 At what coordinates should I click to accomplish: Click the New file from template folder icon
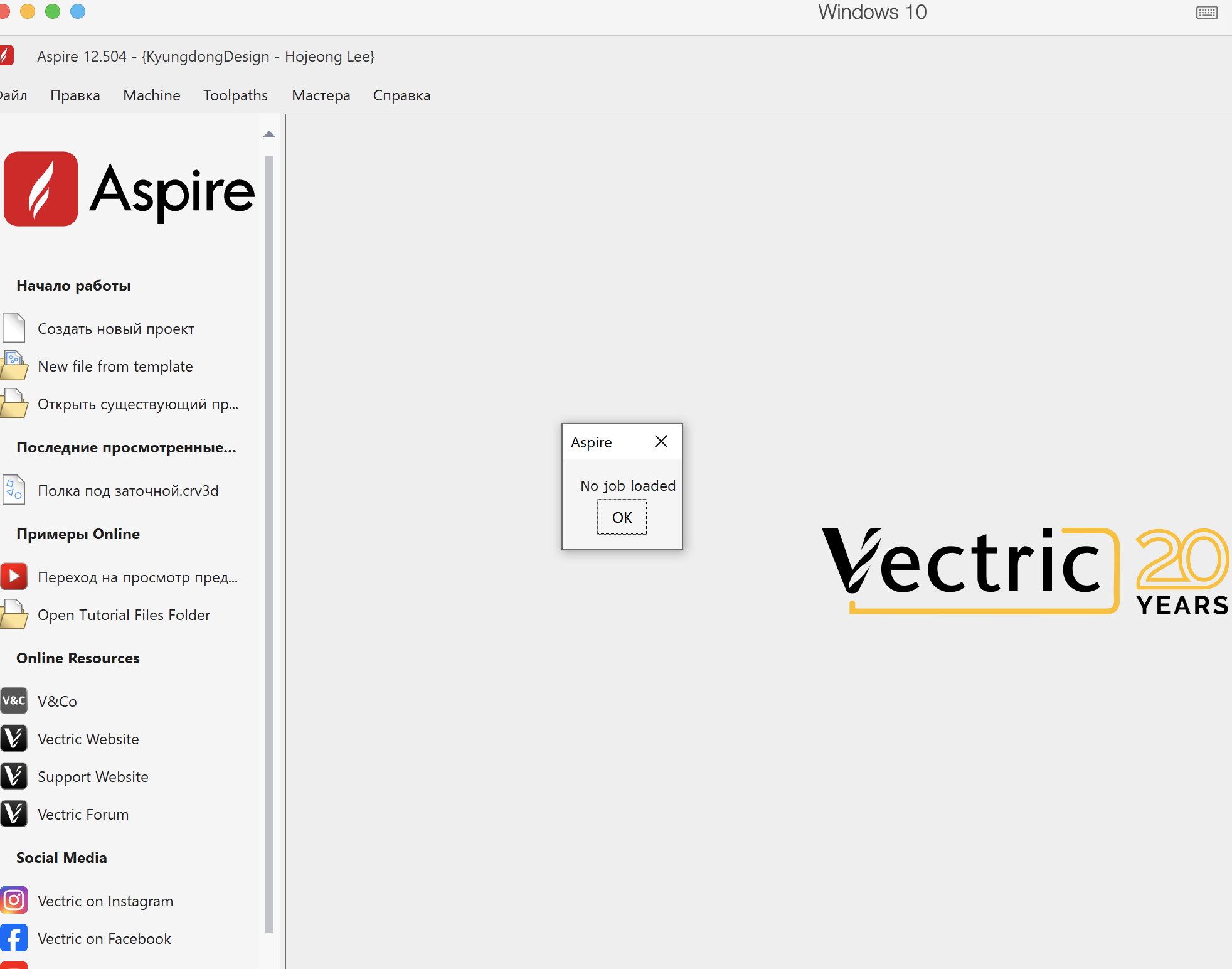[x=14, y=366]
